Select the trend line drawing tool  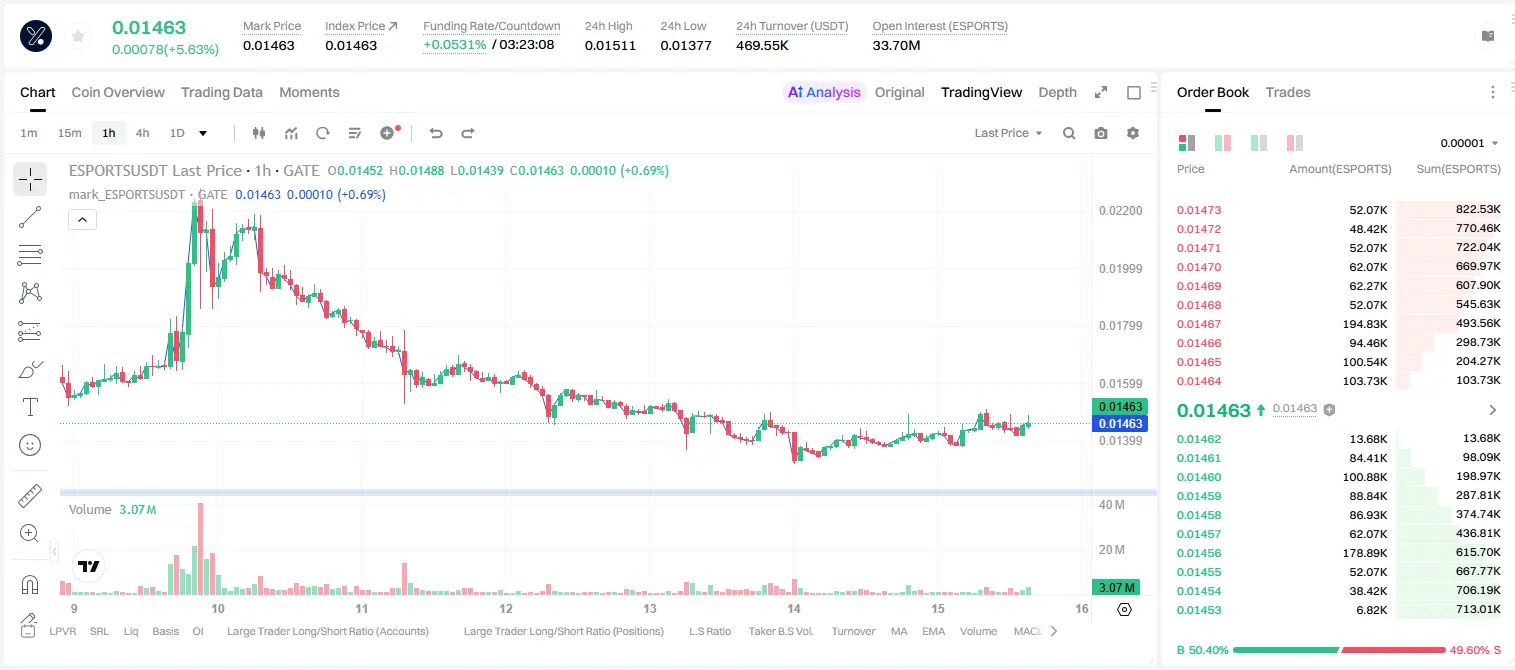click(x=30, y=217)
